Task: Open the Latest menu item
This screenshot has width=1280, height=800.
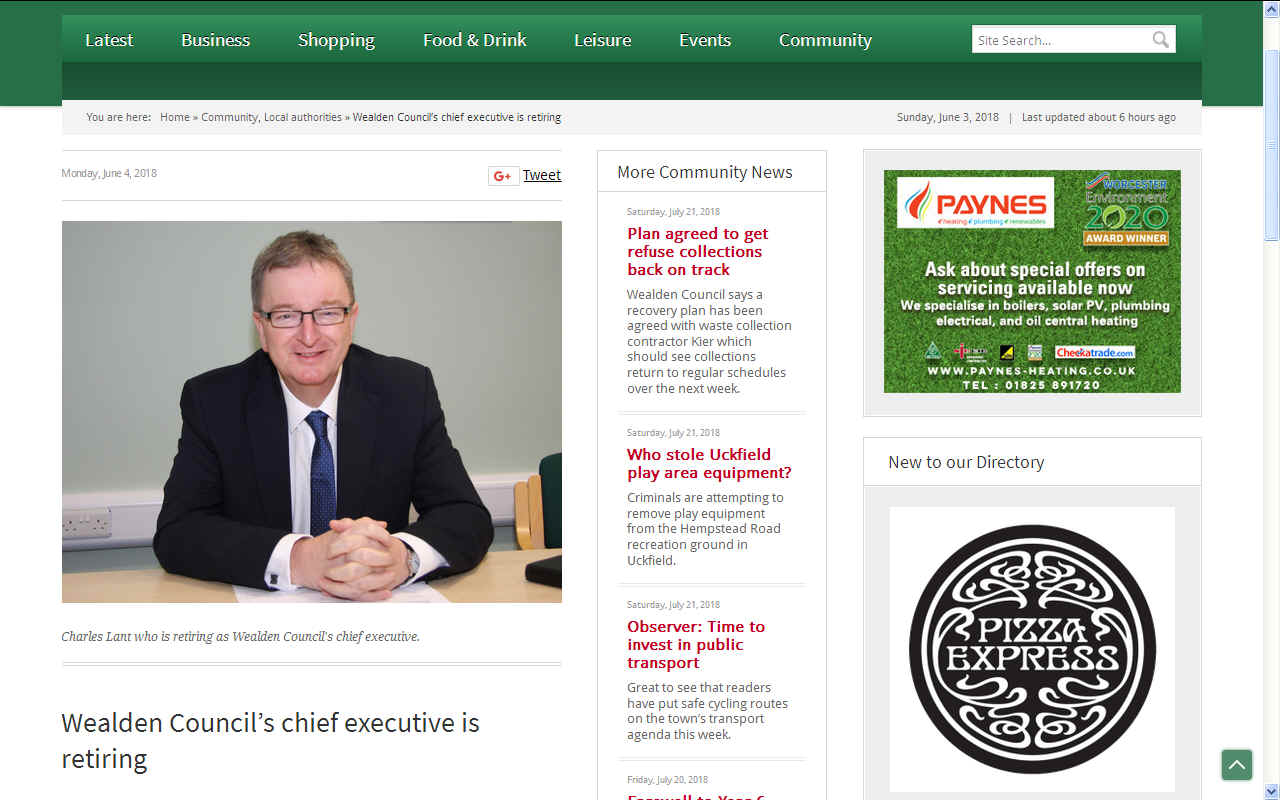Action: click(109, 40)
